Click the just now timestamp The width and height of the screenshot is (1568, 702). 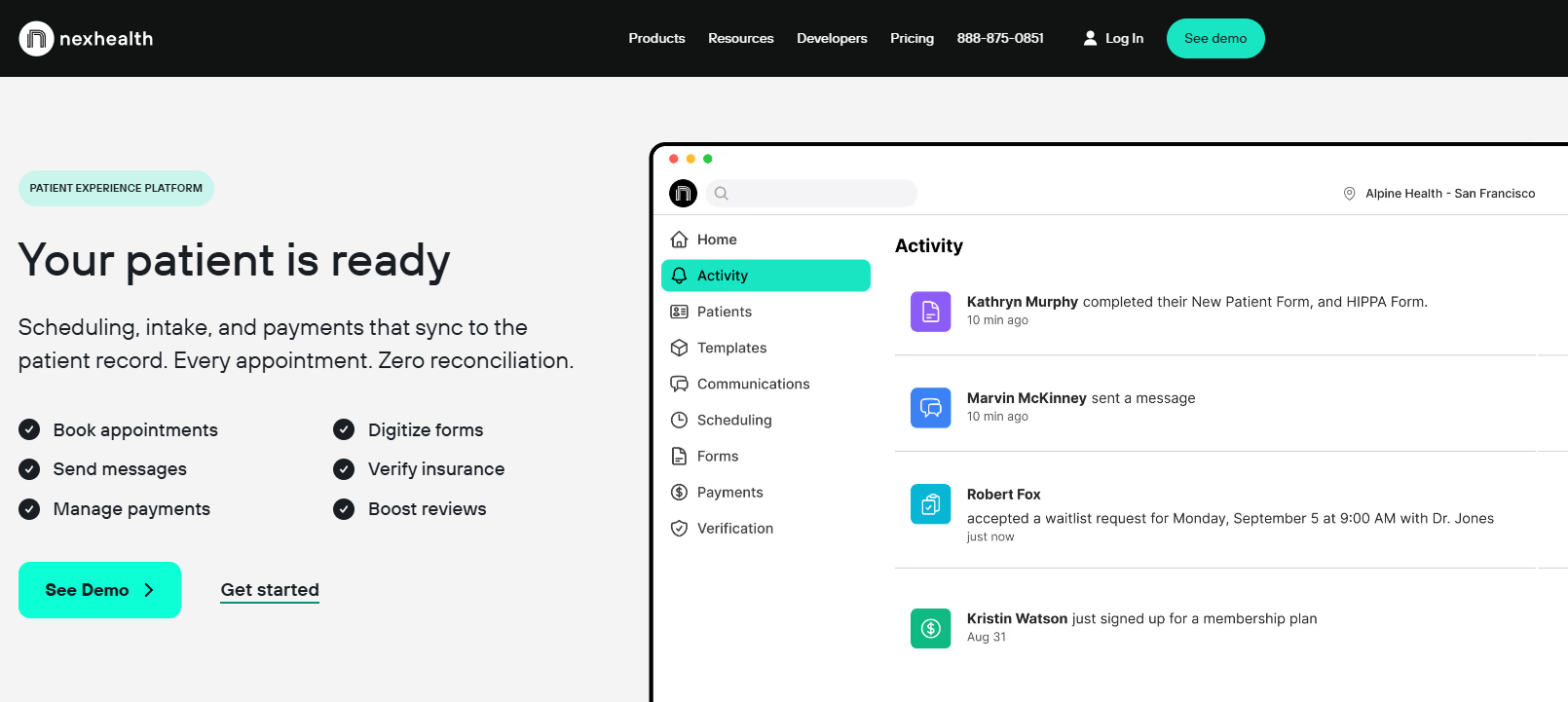pos(990,536)
